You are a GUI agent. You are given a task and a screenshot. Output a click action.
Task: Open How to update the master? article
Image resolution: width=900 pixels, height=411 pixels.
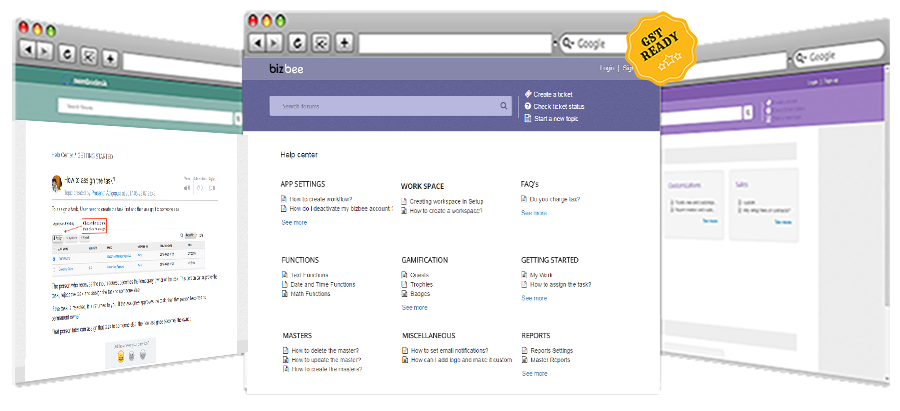(x=326, y=360)
